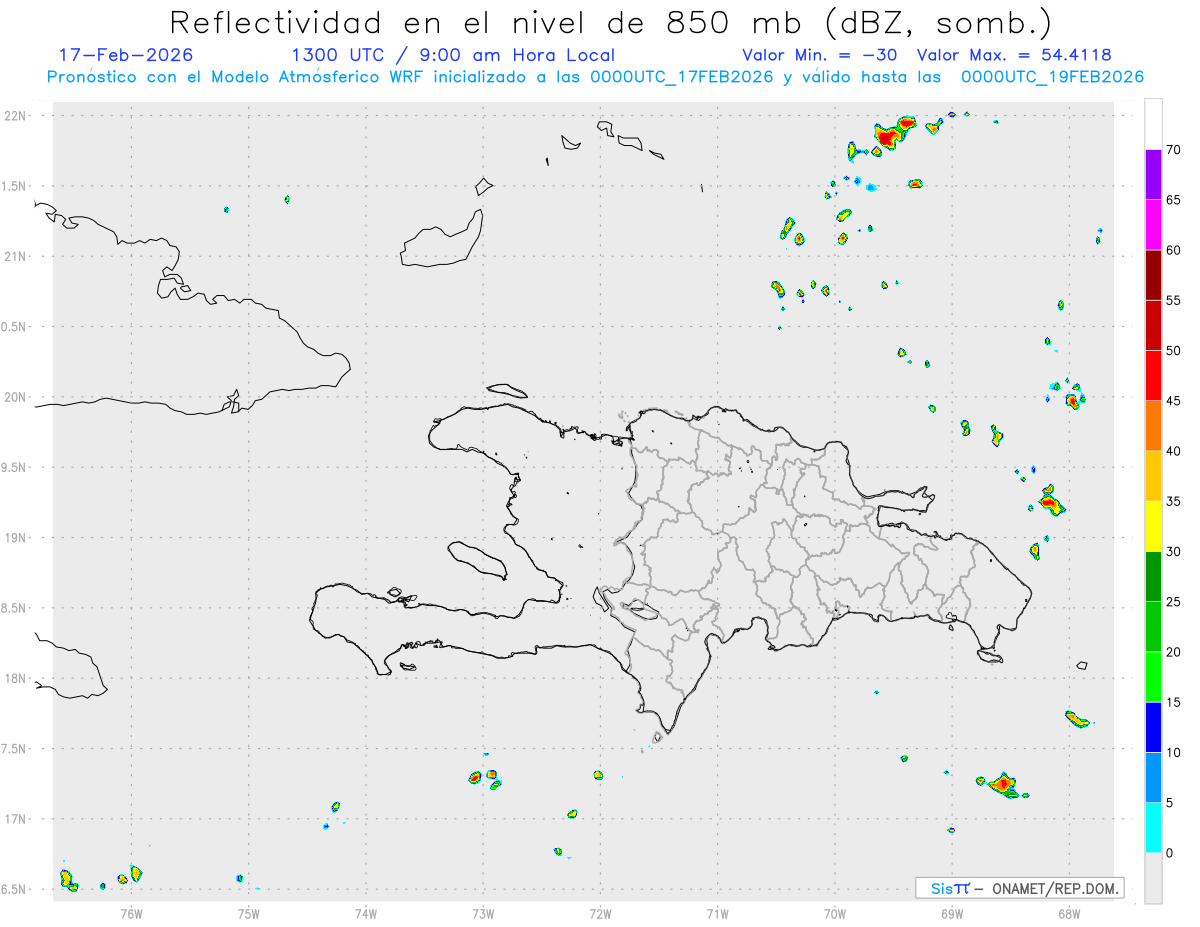Screen dimensions: 1200x927
Task: Click the colorbar tick label '65'
Action: (1173, 200)
